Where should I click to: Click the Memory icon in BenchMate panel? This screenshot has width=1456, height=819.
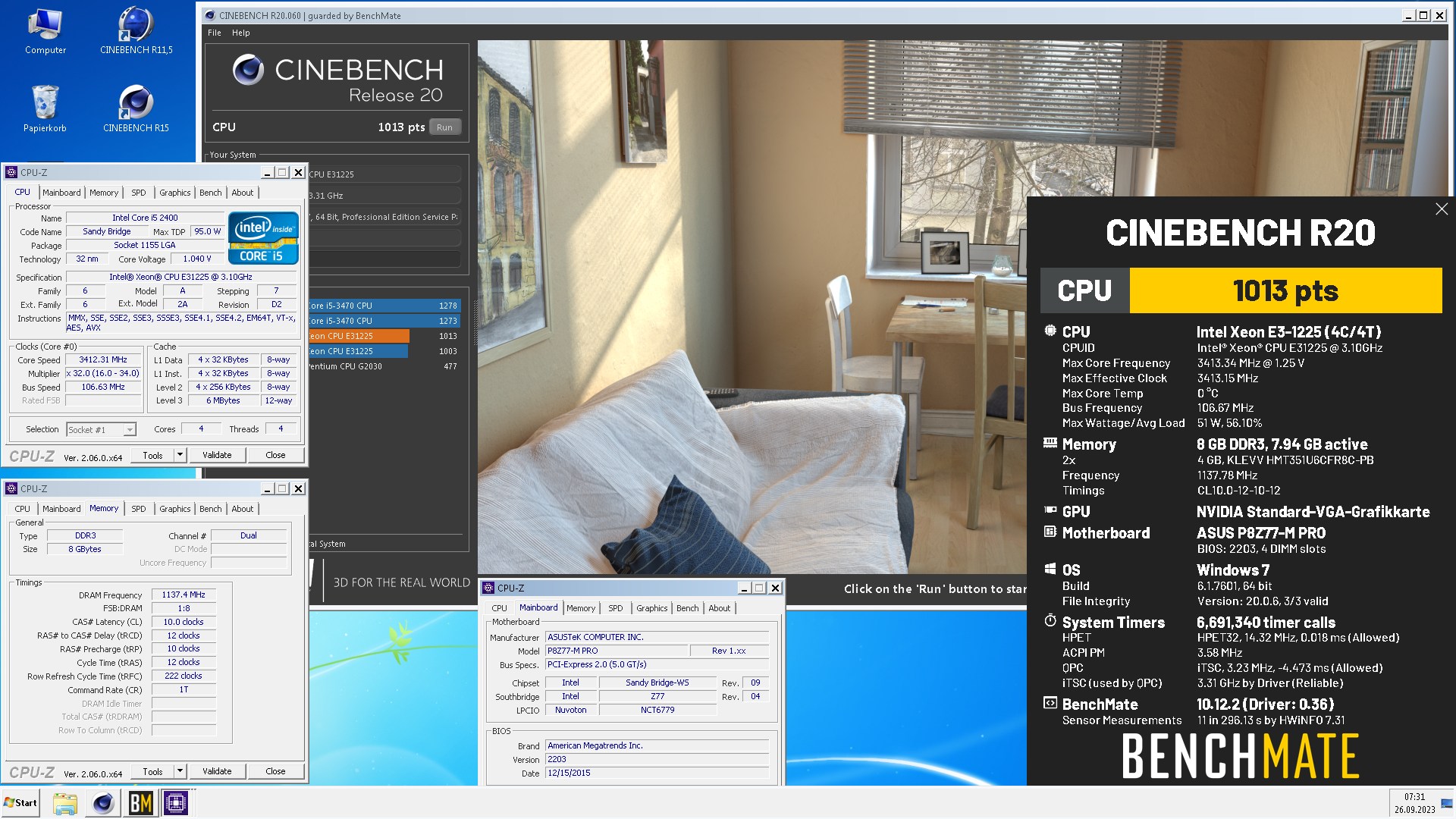point(1050,443)
